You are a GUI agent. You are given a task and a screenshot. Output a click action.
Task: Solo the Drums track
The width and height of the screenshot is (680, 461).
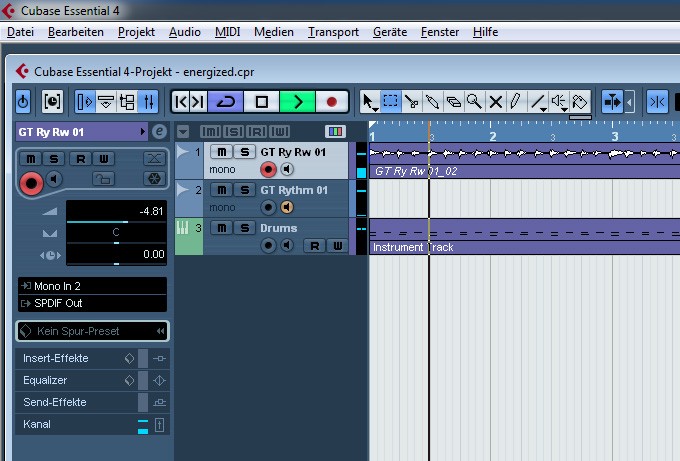pyautogui.click(x=245, y=228)
